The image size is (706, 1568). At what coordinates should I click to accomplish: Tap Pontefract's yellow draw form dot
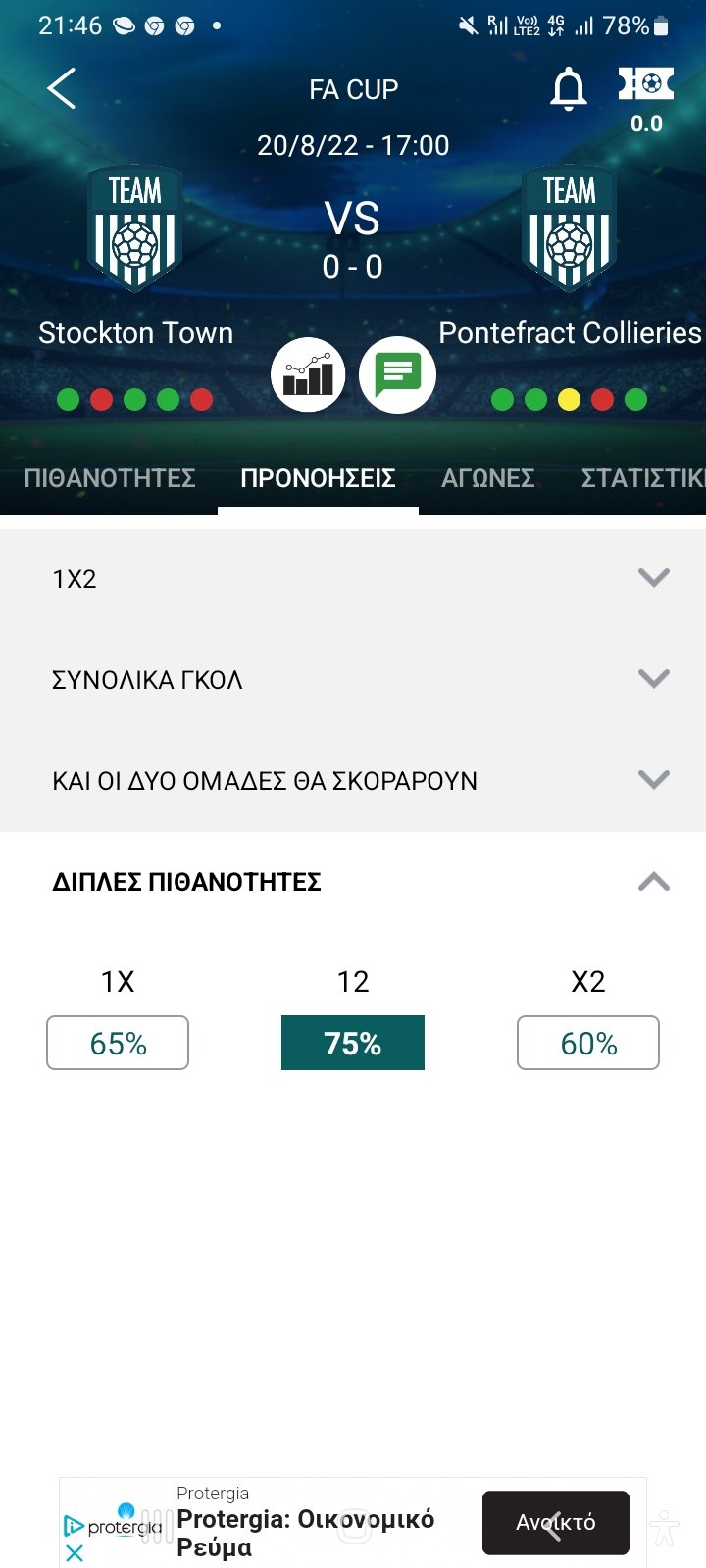pyautogui.click(x=569, y=400)
